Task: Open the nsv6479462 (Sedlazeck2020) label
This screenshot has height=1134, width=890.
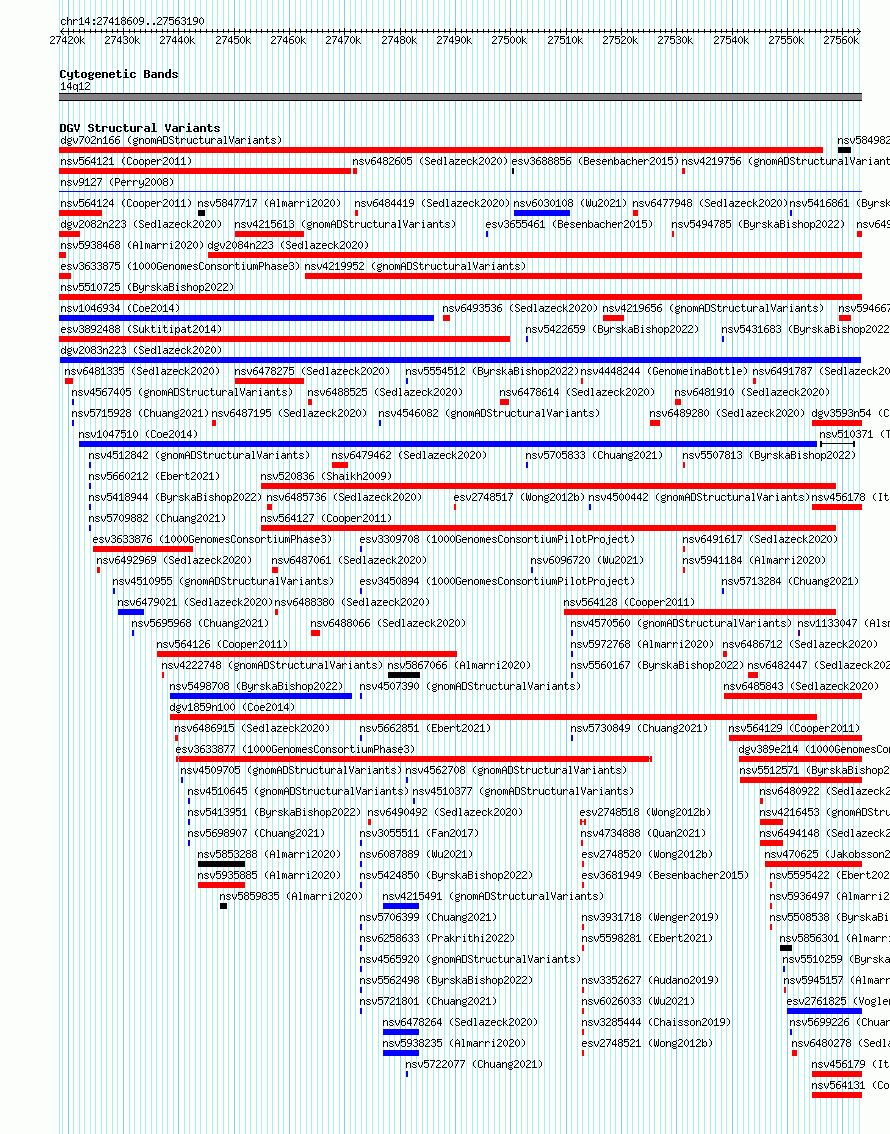Action: coord(409,455)
